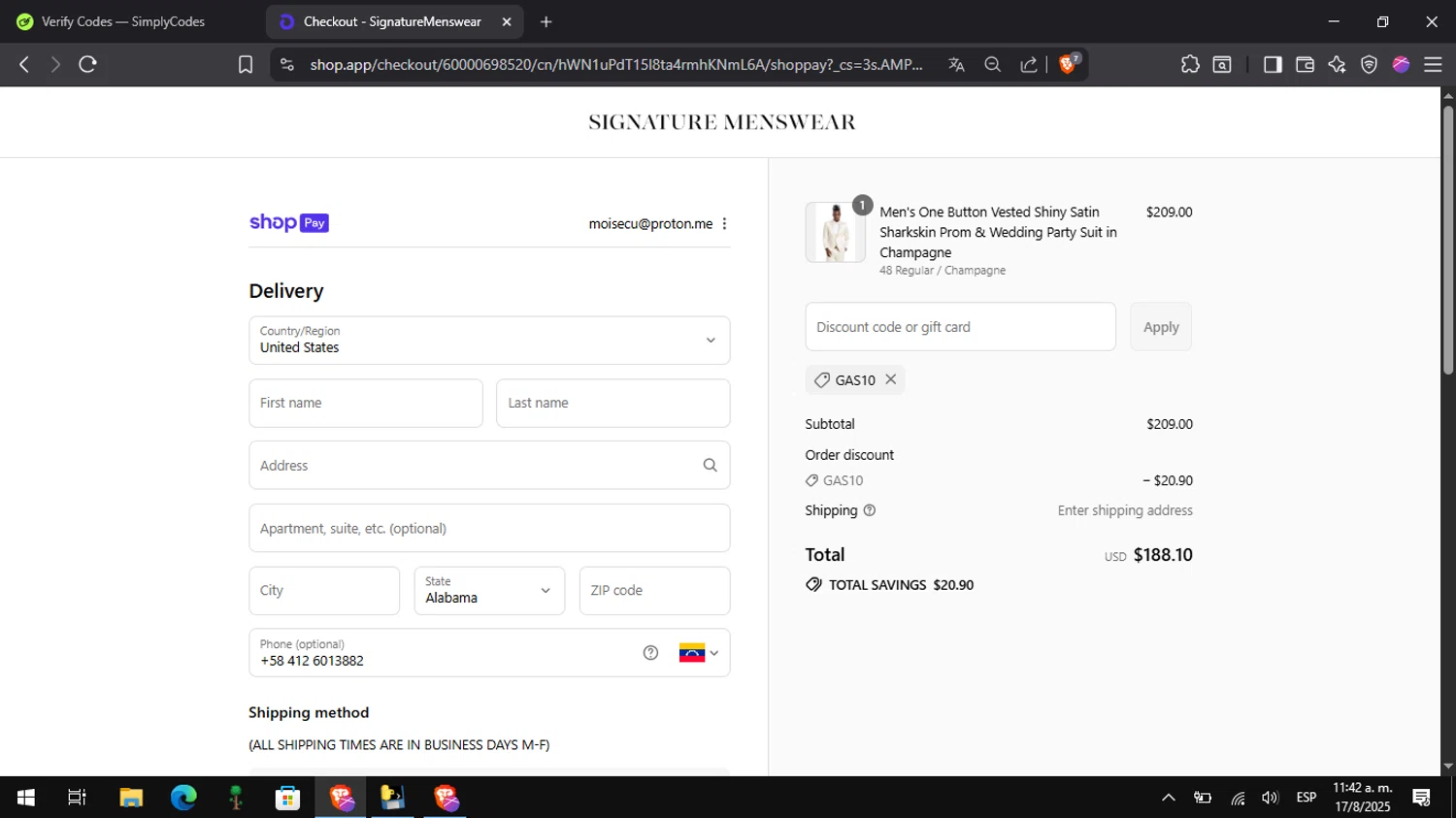The height and width of the screenshot is (818, 1456).
Task: Click the address search magnifier icon
Action: click(710, 465)
